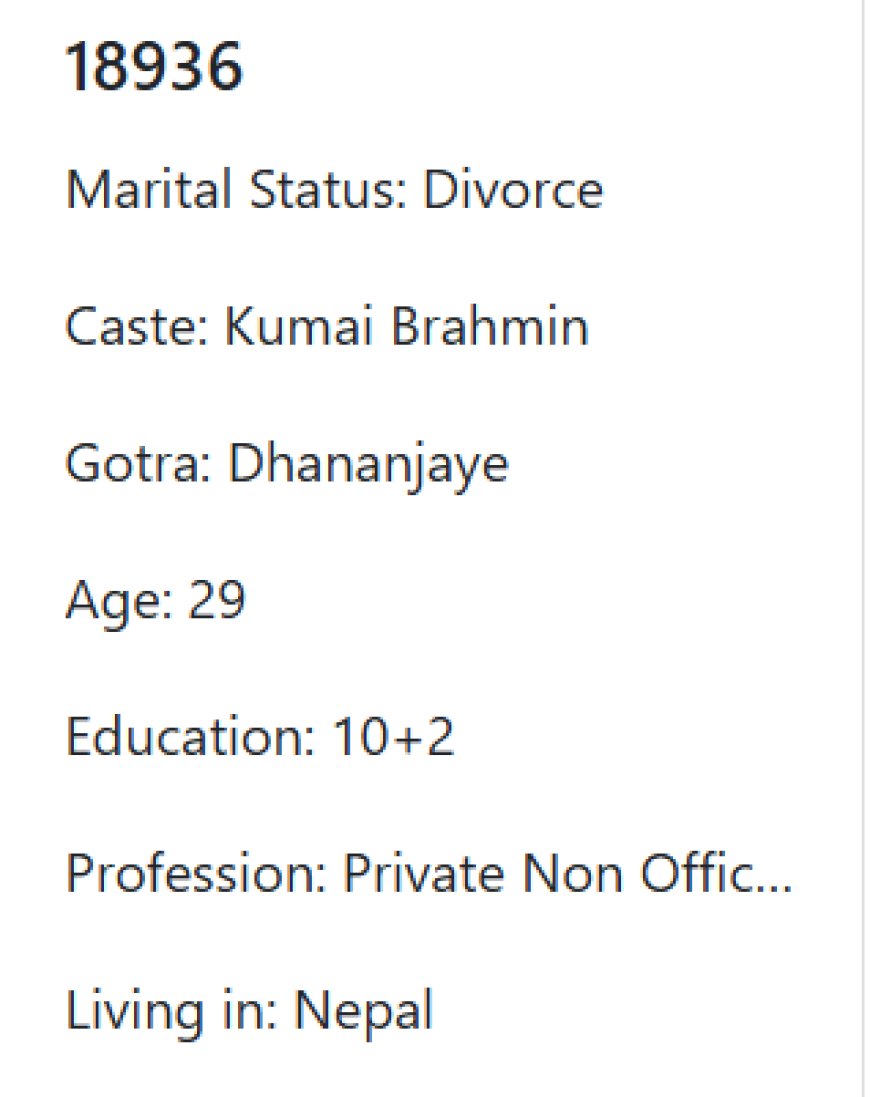Click the age value 29

tap(216, 600)
